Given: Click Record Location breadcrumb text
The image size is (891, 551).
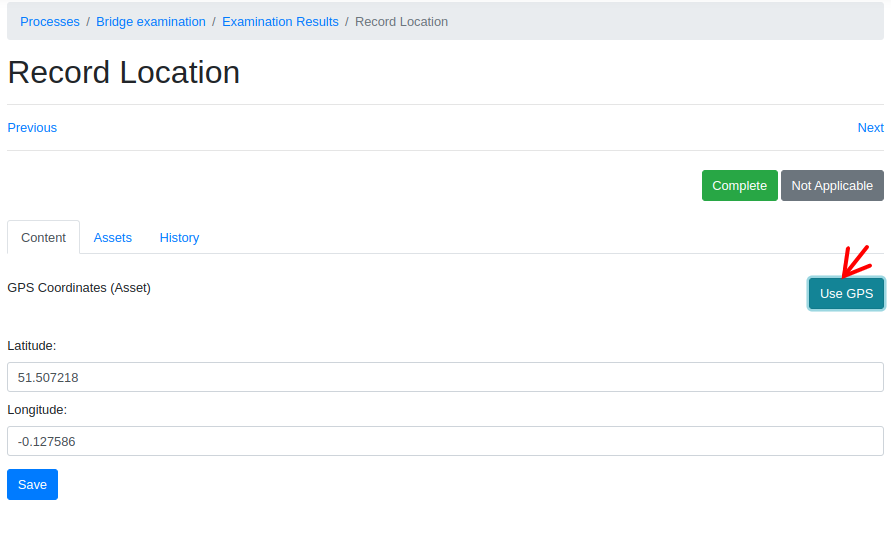Looking at the screenshot, I should [x=401, y=21].
